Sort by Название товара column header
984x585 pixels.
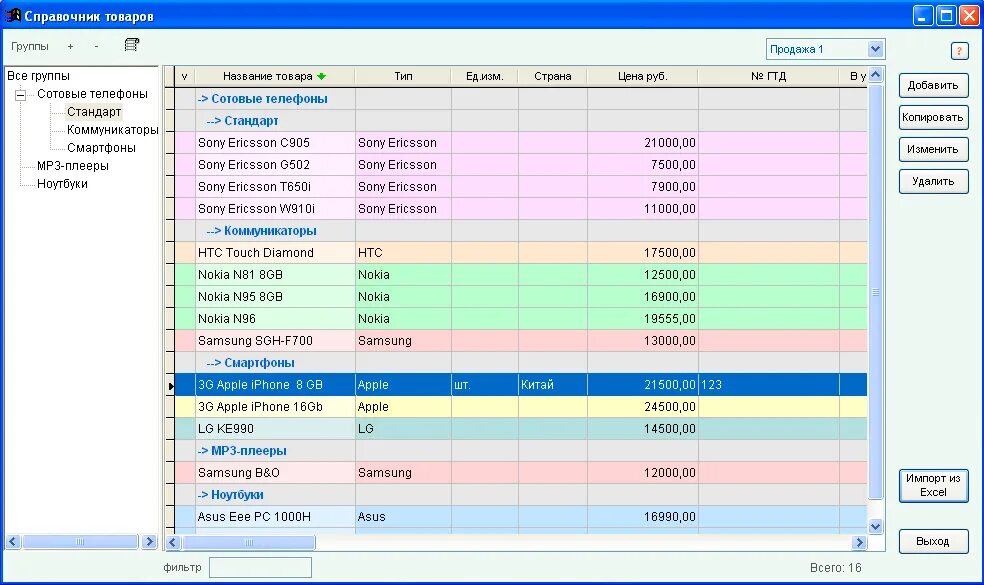(x=275, y=77)
